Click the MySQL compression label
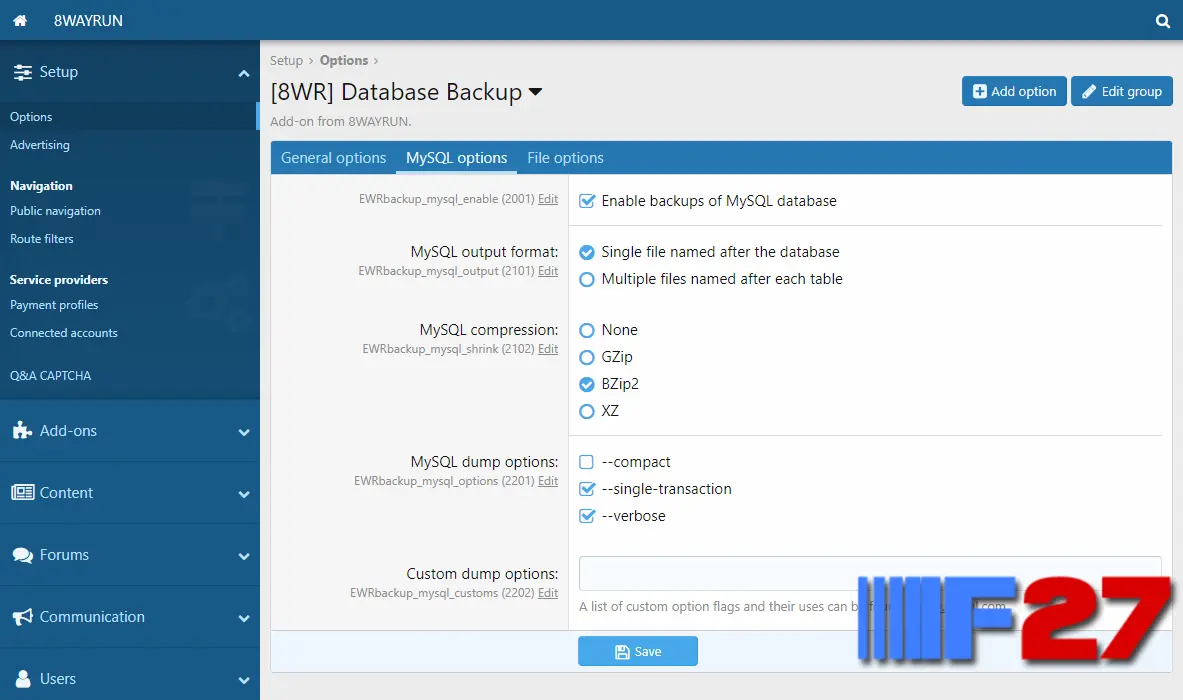 click(489, 330)
